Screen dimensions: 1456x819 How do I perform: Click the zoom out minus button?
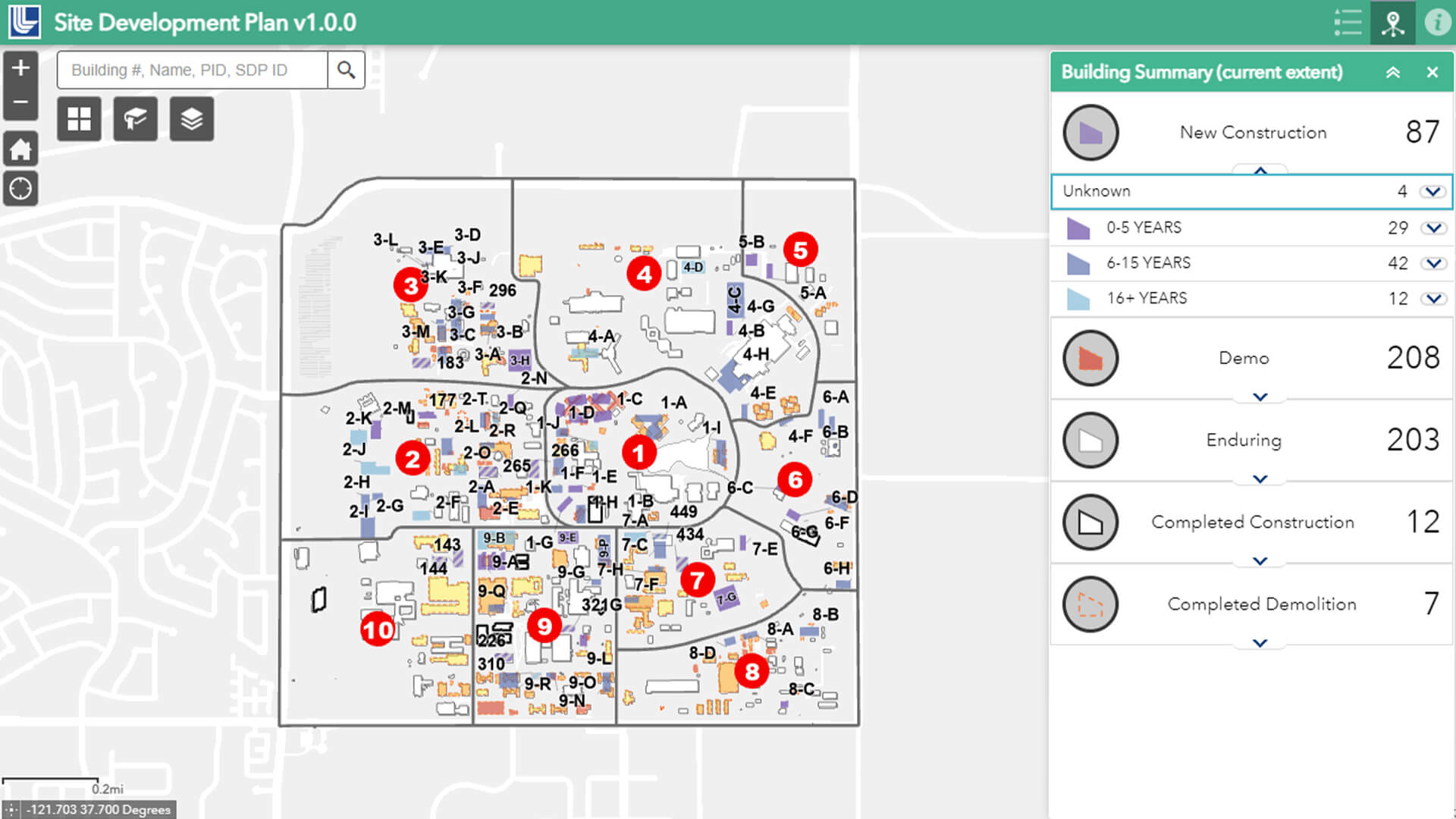[x=20, y=102]
